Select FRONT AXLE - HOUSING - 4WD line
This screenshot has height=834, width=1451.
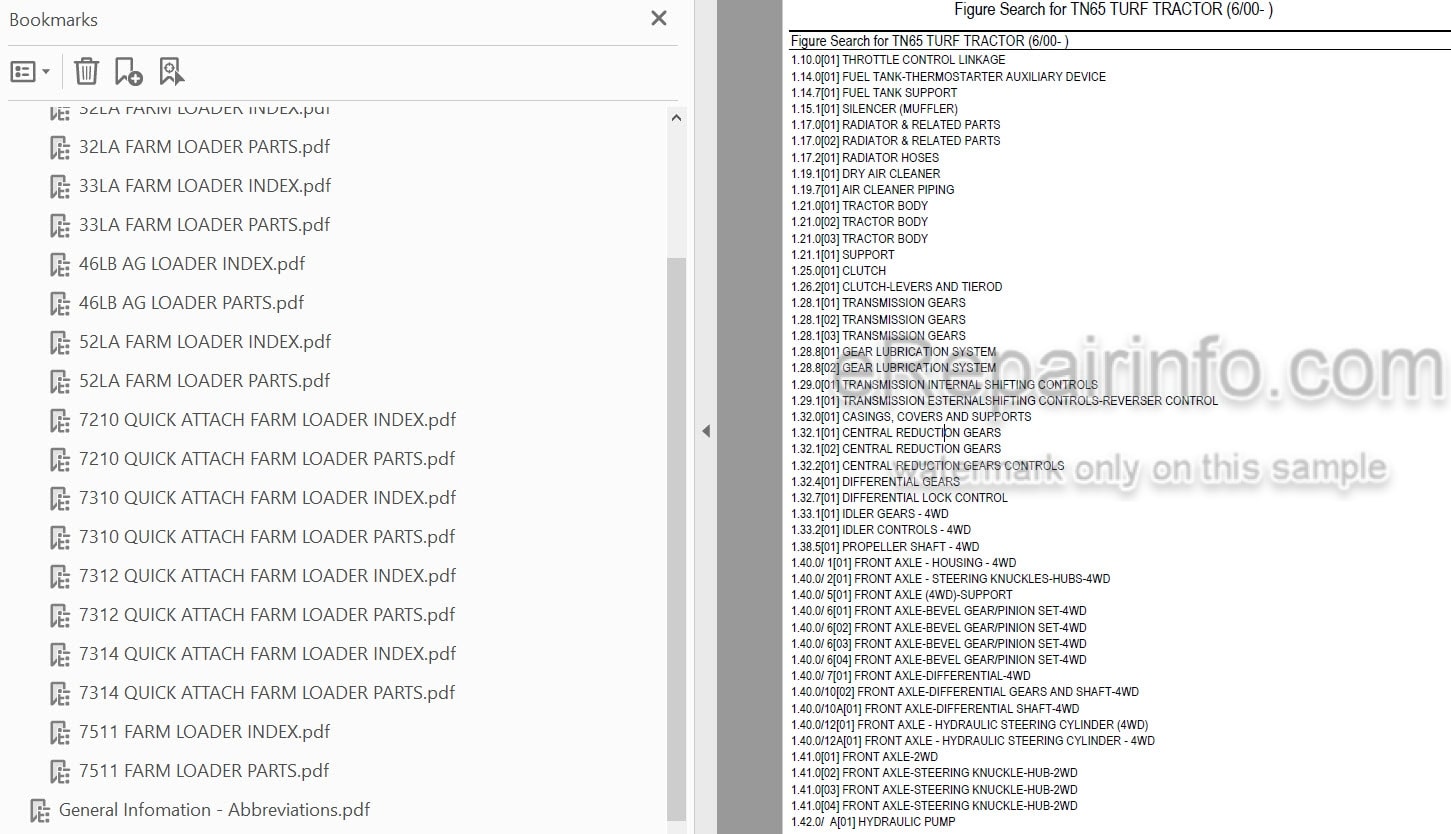903,562
